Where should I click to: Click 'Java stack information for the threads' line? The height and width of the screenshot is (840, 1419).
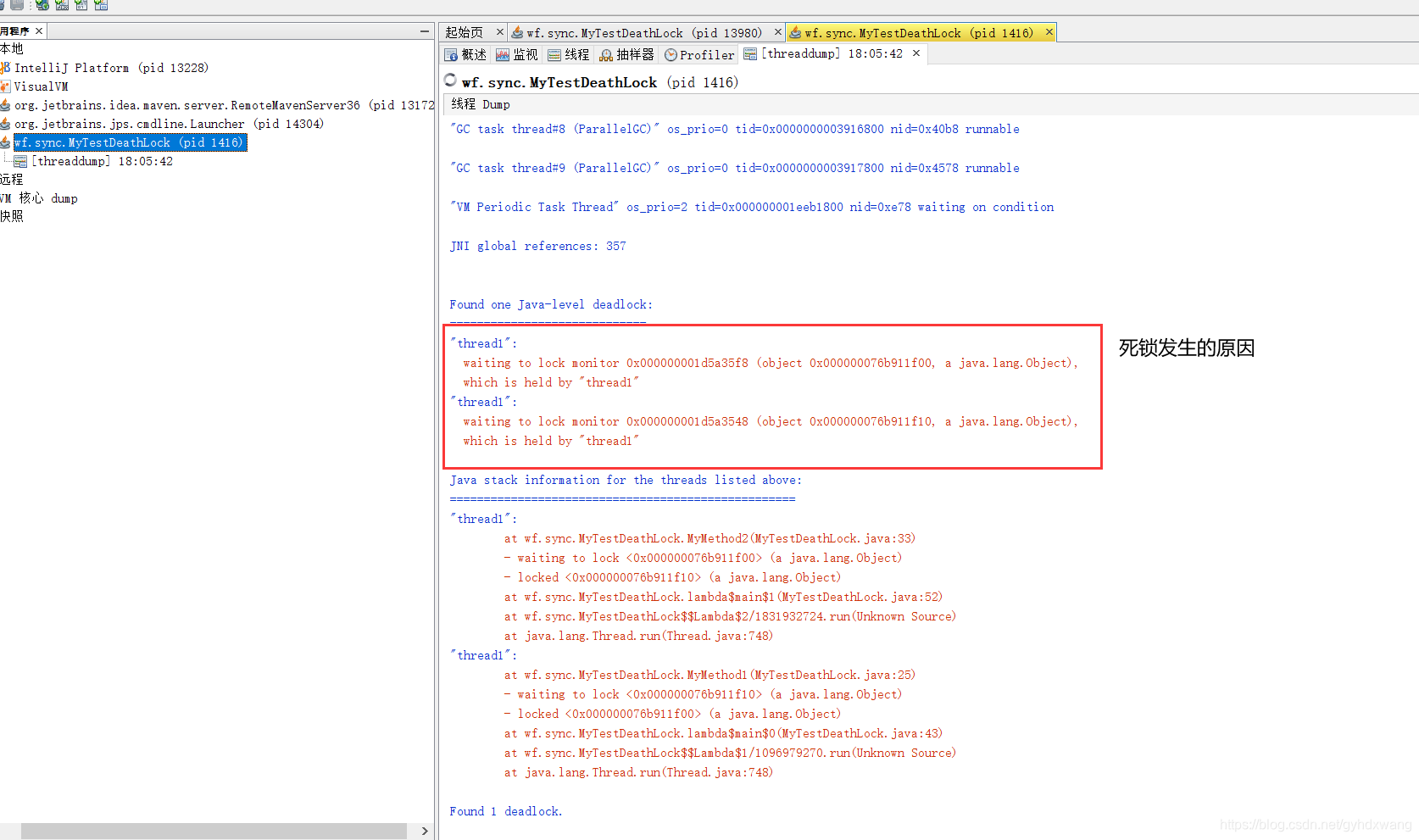point(626,481)
